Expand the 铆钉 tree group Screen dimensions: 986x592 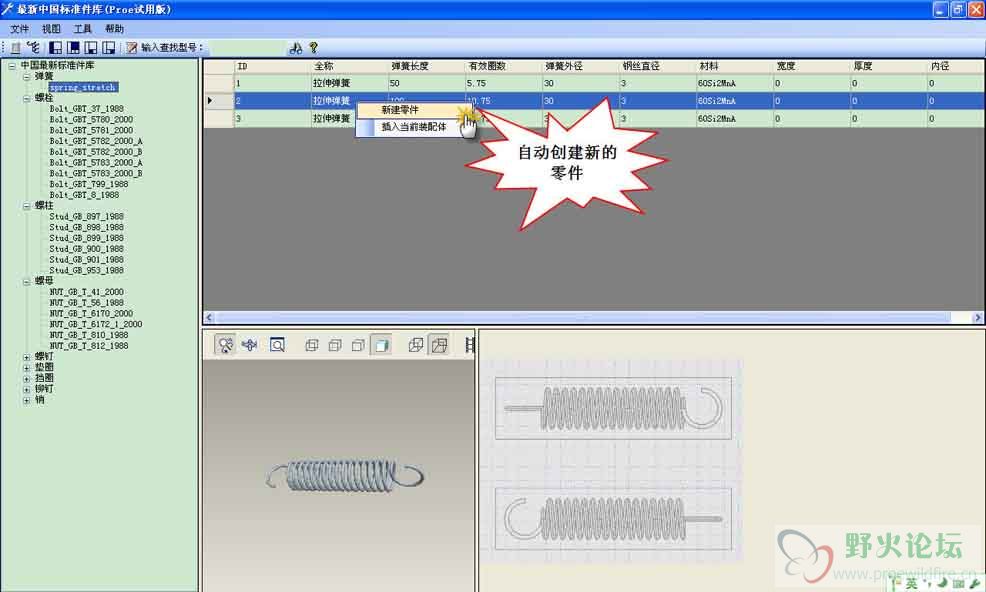26,389
